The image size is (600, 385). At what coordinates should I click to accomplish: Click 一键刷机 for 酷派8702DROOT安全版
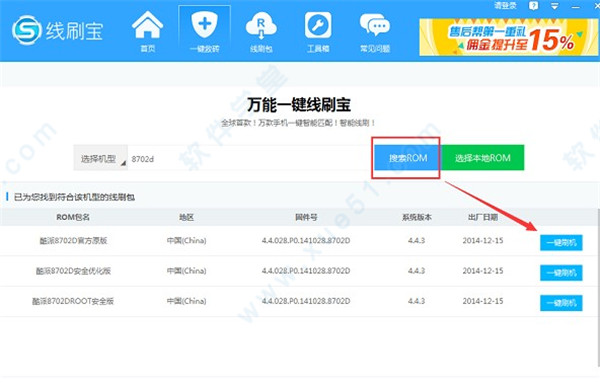561,303
